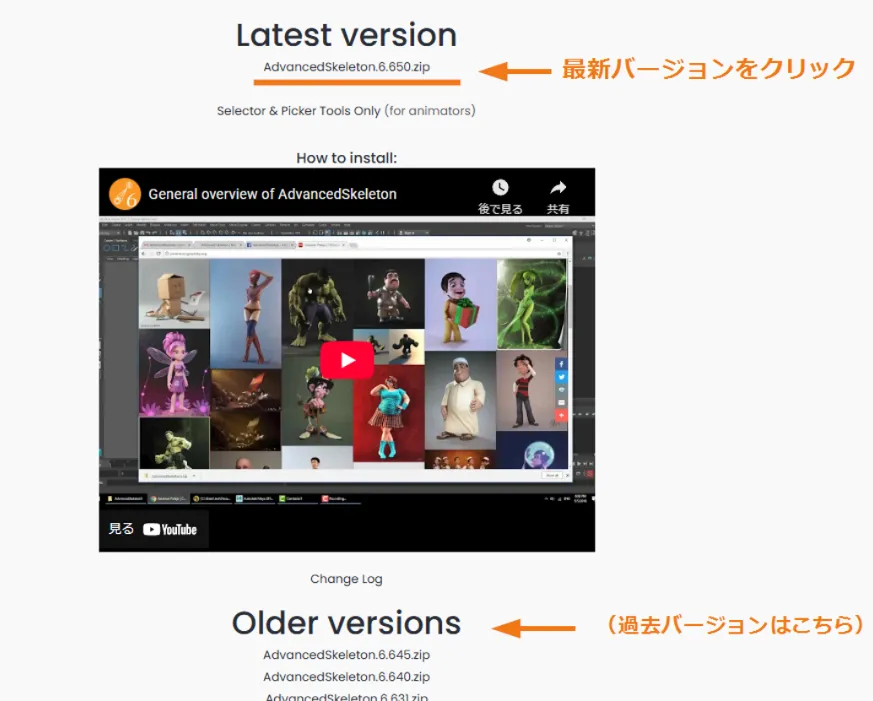The width and height of the screenshot is (873, 701).
Task: Open the video on YouTube via 見る button
Action: 153,529
